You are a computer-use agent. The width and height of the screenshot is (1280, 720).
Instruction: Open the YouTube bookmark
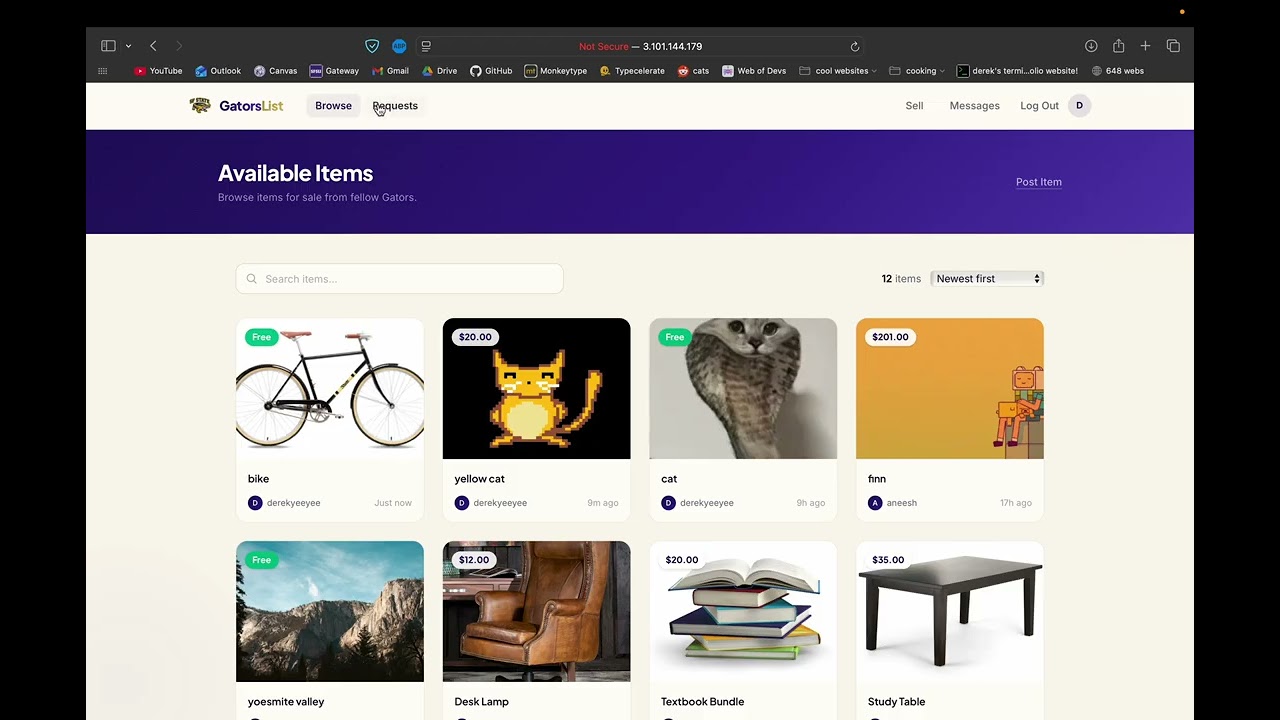[x=158, y=71]
